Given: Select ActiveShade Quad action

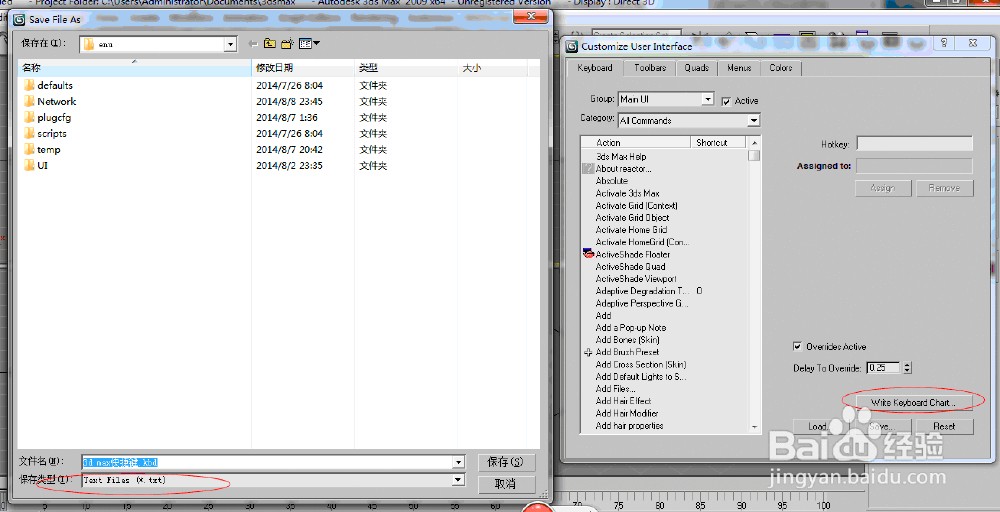Looking at the screenshot, I should coord(630,267).
